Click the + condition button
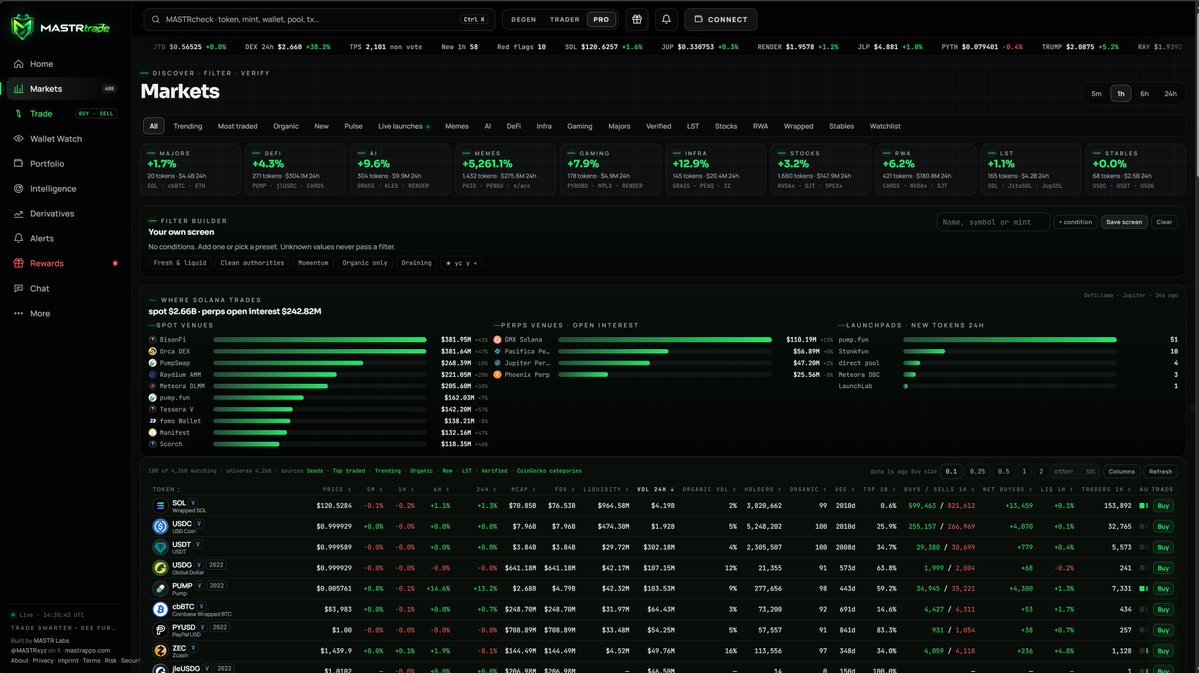The width and height of the screenshot is (1199, 673). pos(1075,222)
